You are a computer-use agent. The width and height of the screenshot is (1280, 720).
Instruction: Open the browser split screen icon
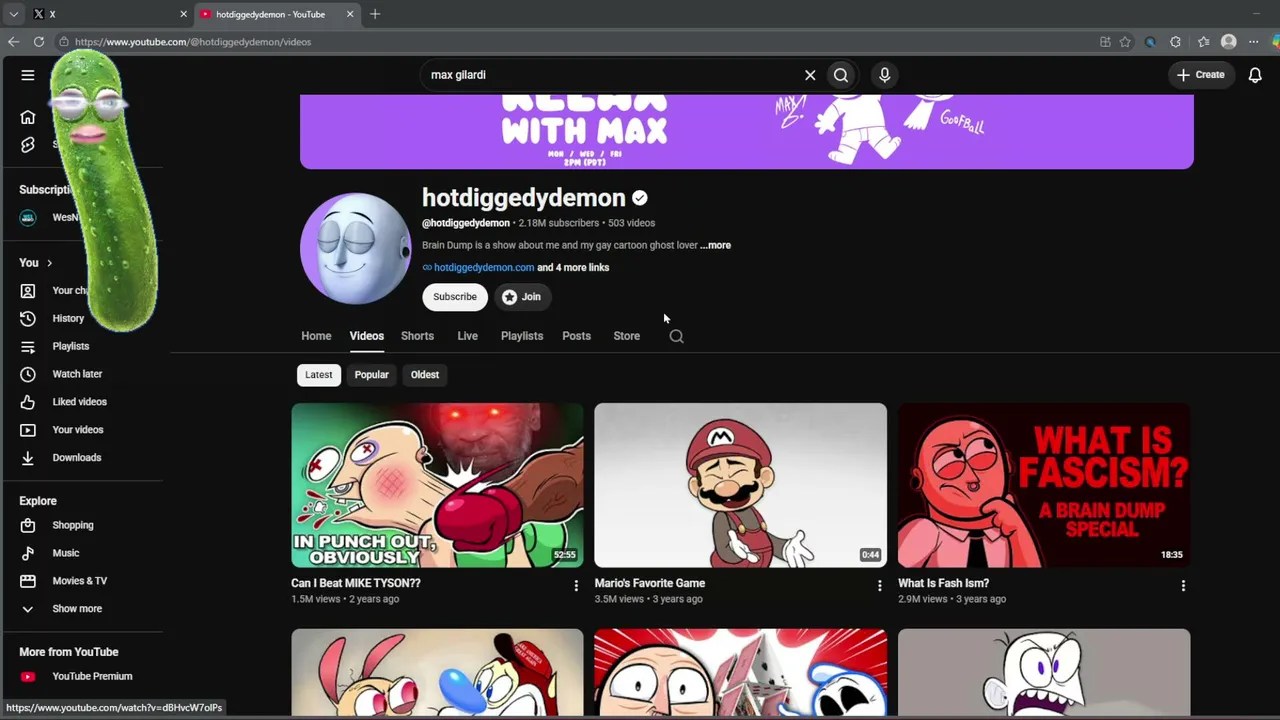(x=1105, y=42)
